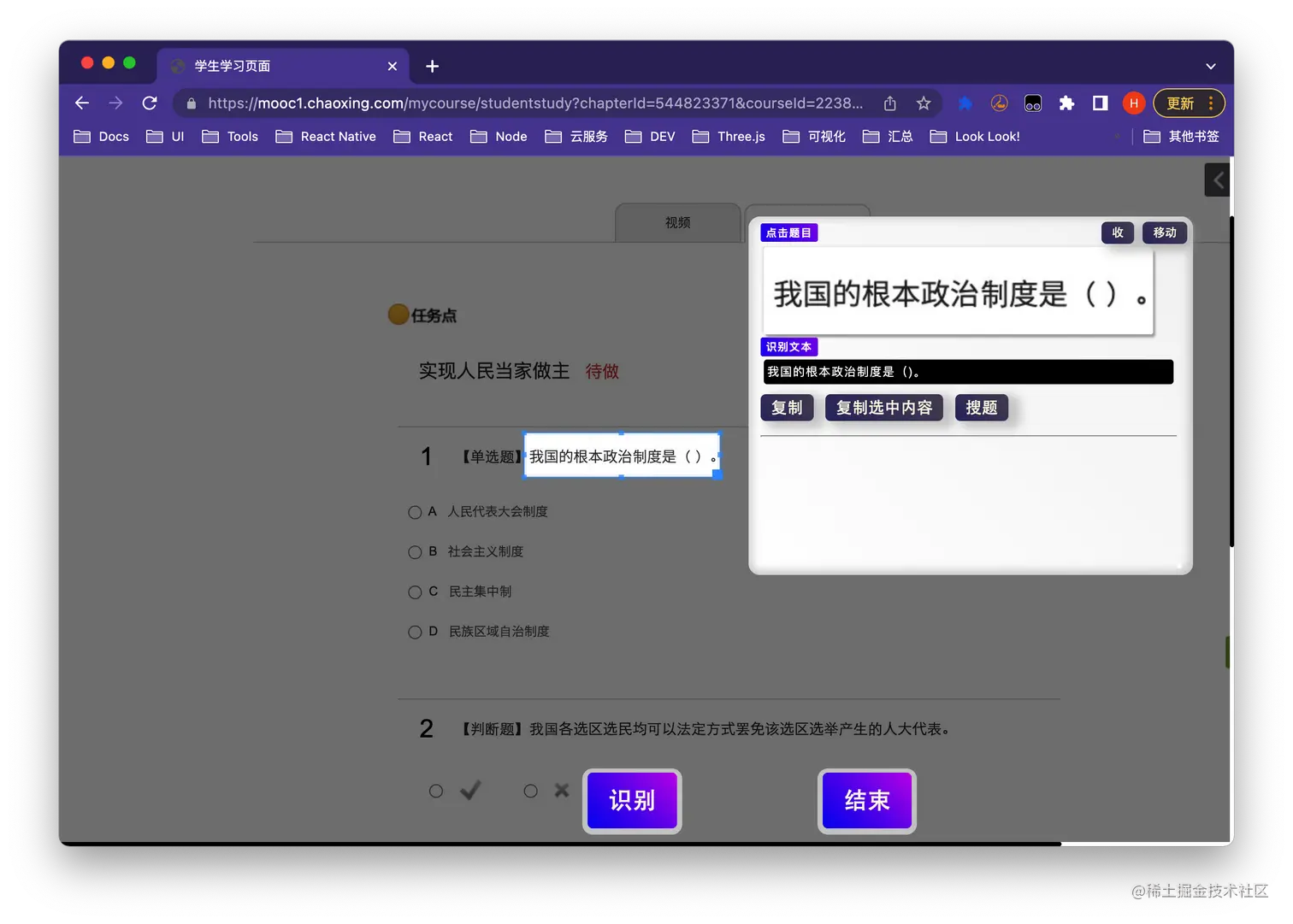Switch to the 视频 tab
Screen dimensions: 1293x924
click(x=677, y=222)
